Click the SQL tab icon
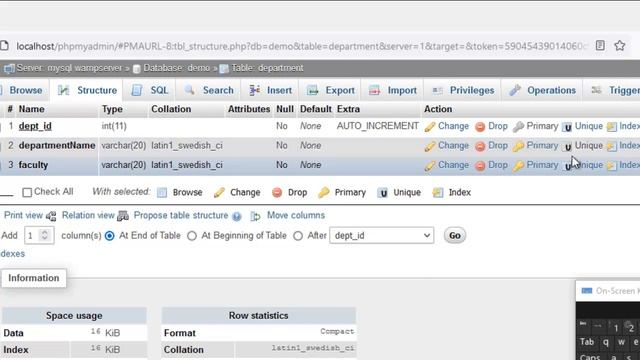The height and width of the screenshot is (360, 640). coord(137,90)
